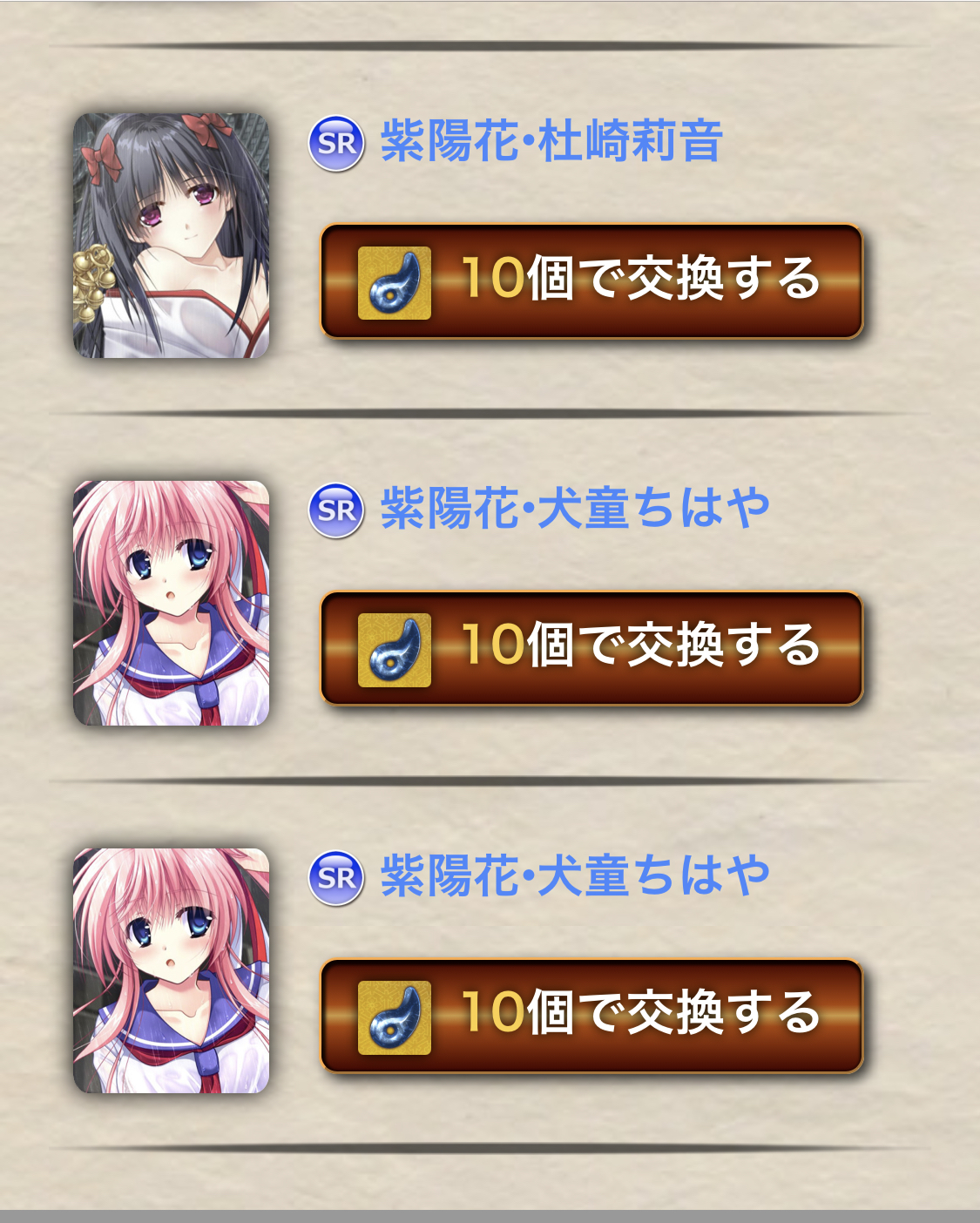Screen dimensions: 980x1223
Task: Tap the magatama icon on 杜崎莉音's exchange button
Action: (395, 282)
